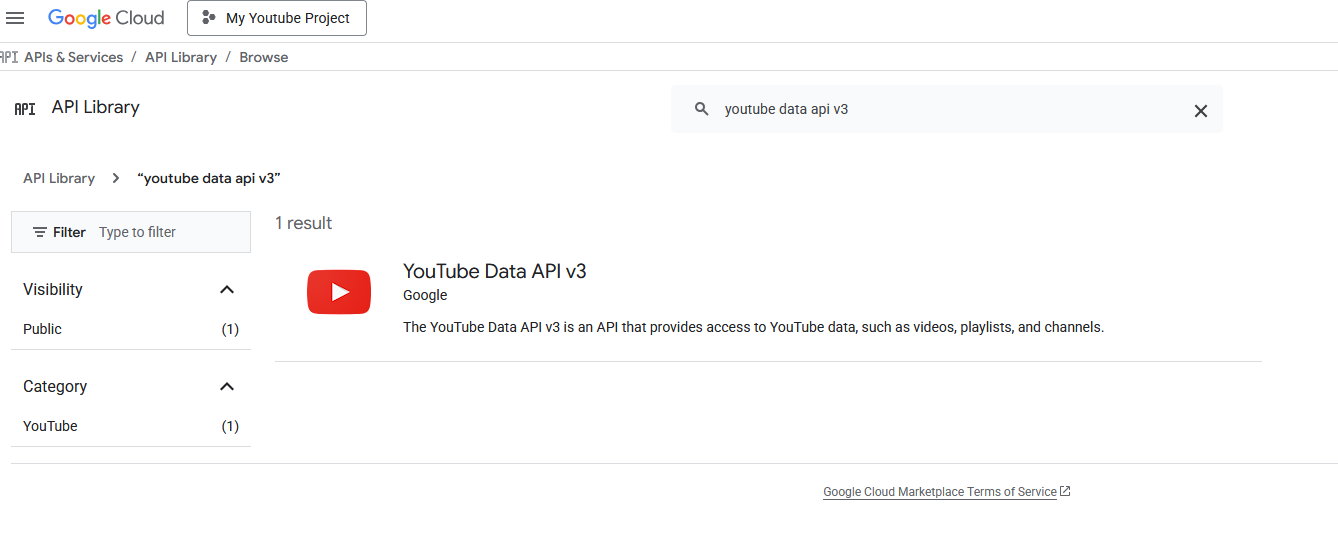Clear the search with the X icon

(1201, 110)
